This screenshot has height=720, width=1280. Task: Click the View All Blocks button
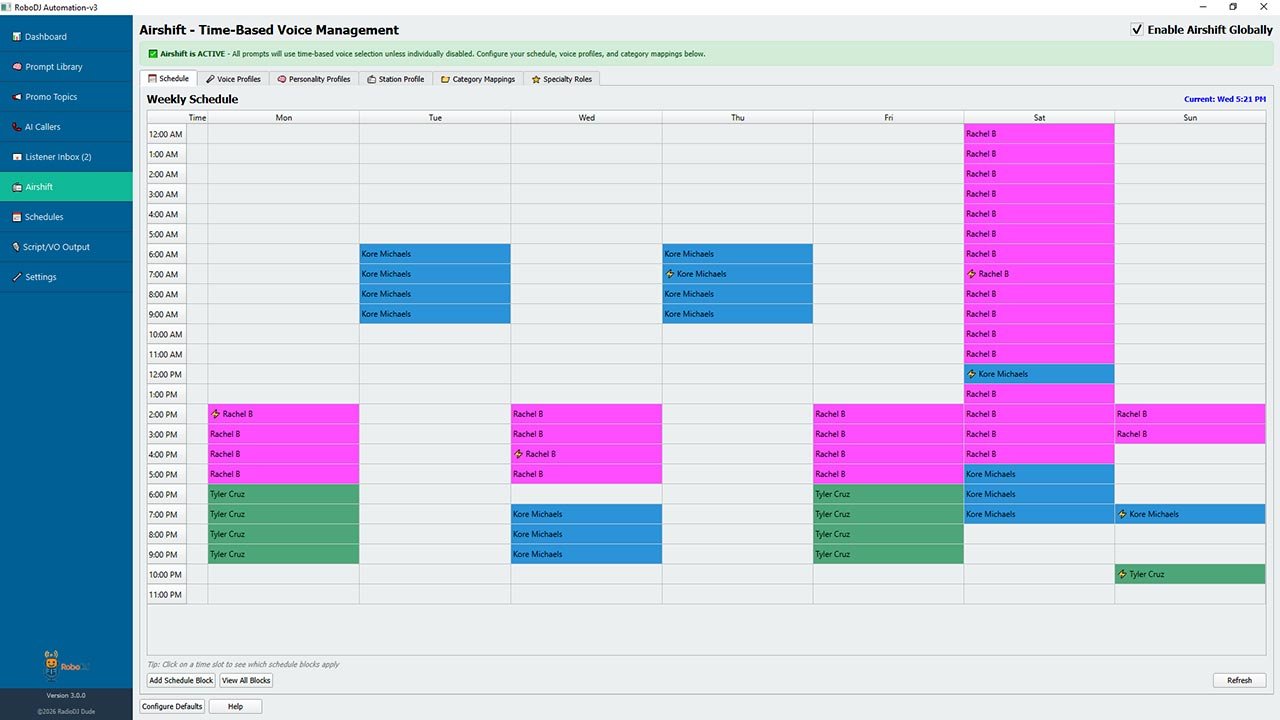245,680
